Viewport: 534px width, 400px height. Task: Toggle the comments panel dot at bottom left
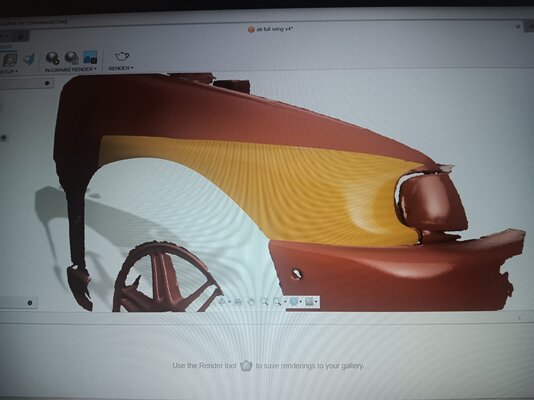(30, 303)
